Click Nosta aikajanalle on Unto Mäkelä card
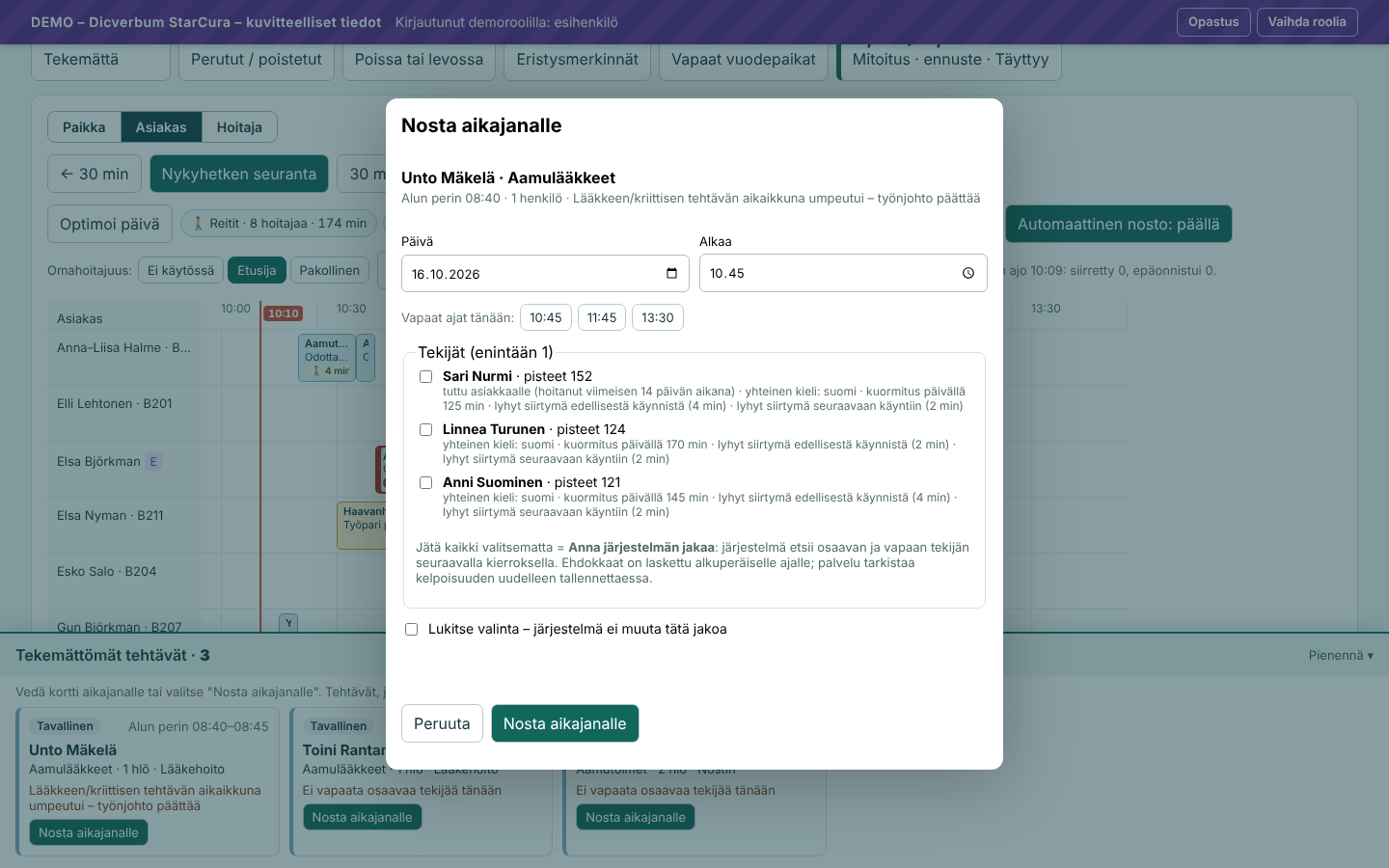Image resolution: width=1389 pixels, height=868 pixels. click(x=89, y=832)
